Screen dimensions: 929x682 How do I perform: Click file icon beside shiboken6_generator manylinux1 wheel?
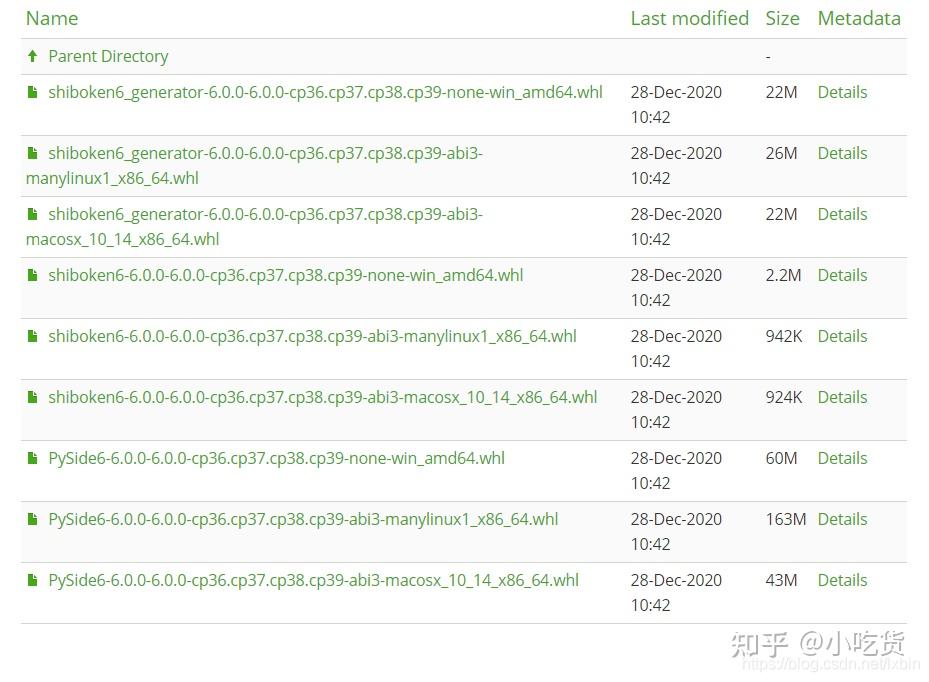(x=33, y=153)
